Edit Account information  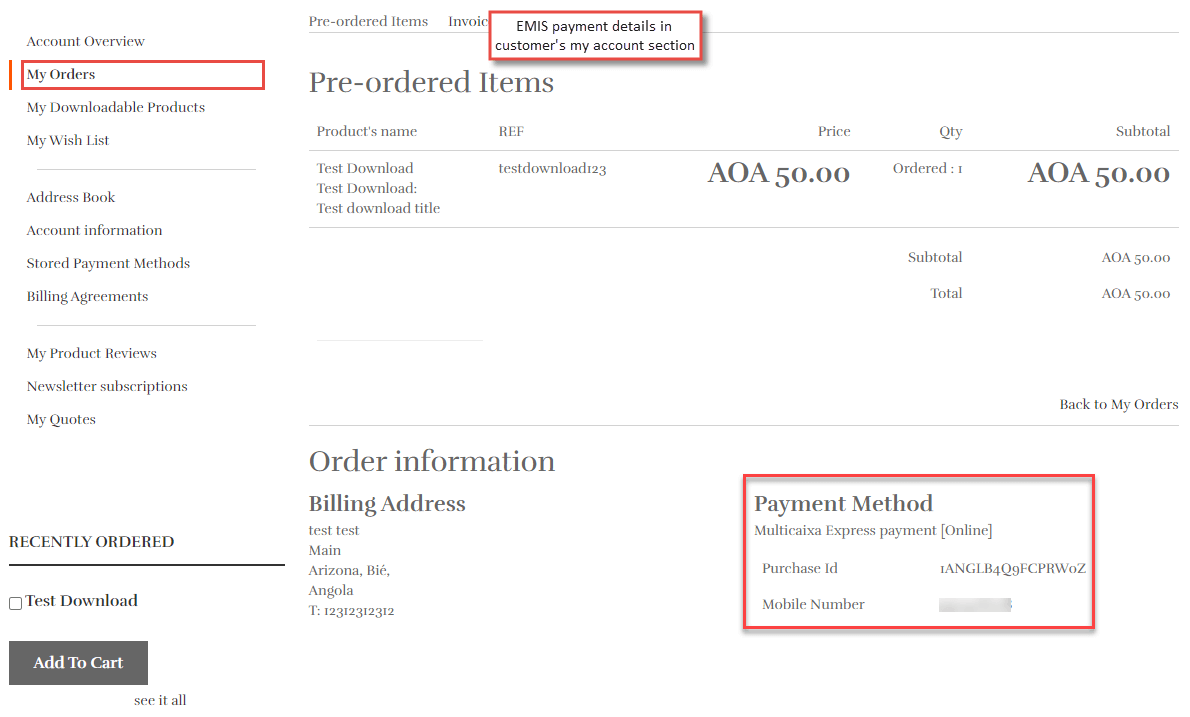(x=94, y=230)
